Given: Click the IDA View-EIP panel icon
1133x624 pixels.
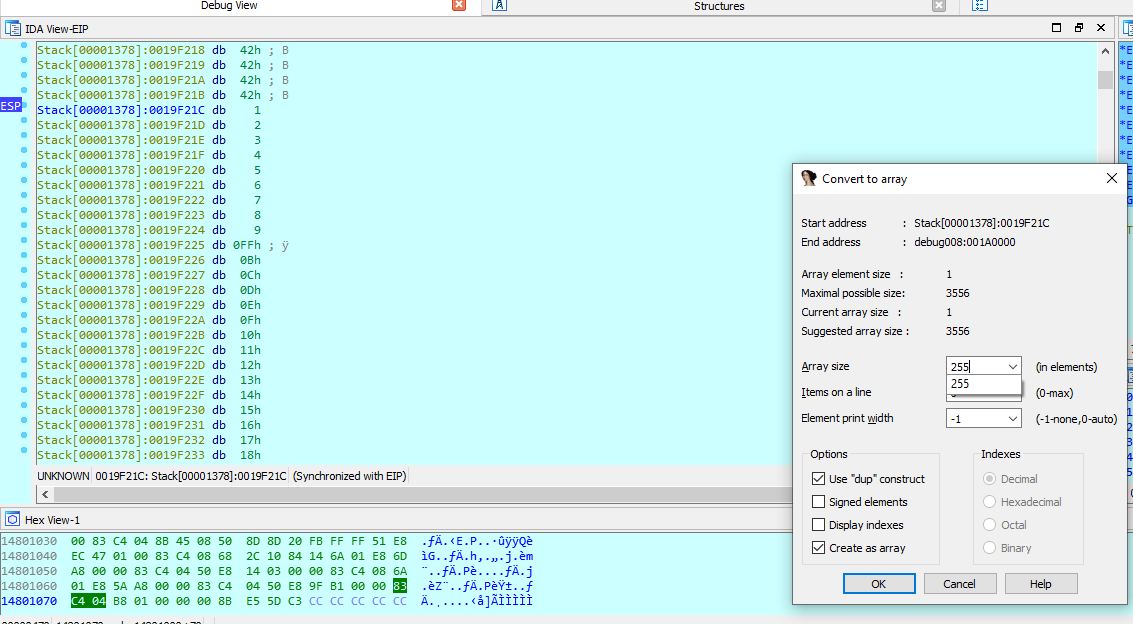Looking at the screenshot, I should pos(12,28).
